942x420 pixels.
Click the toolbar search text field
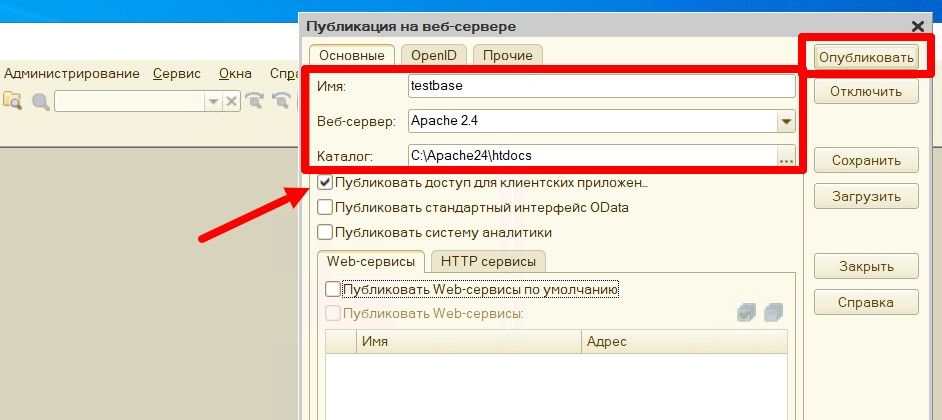130,102
